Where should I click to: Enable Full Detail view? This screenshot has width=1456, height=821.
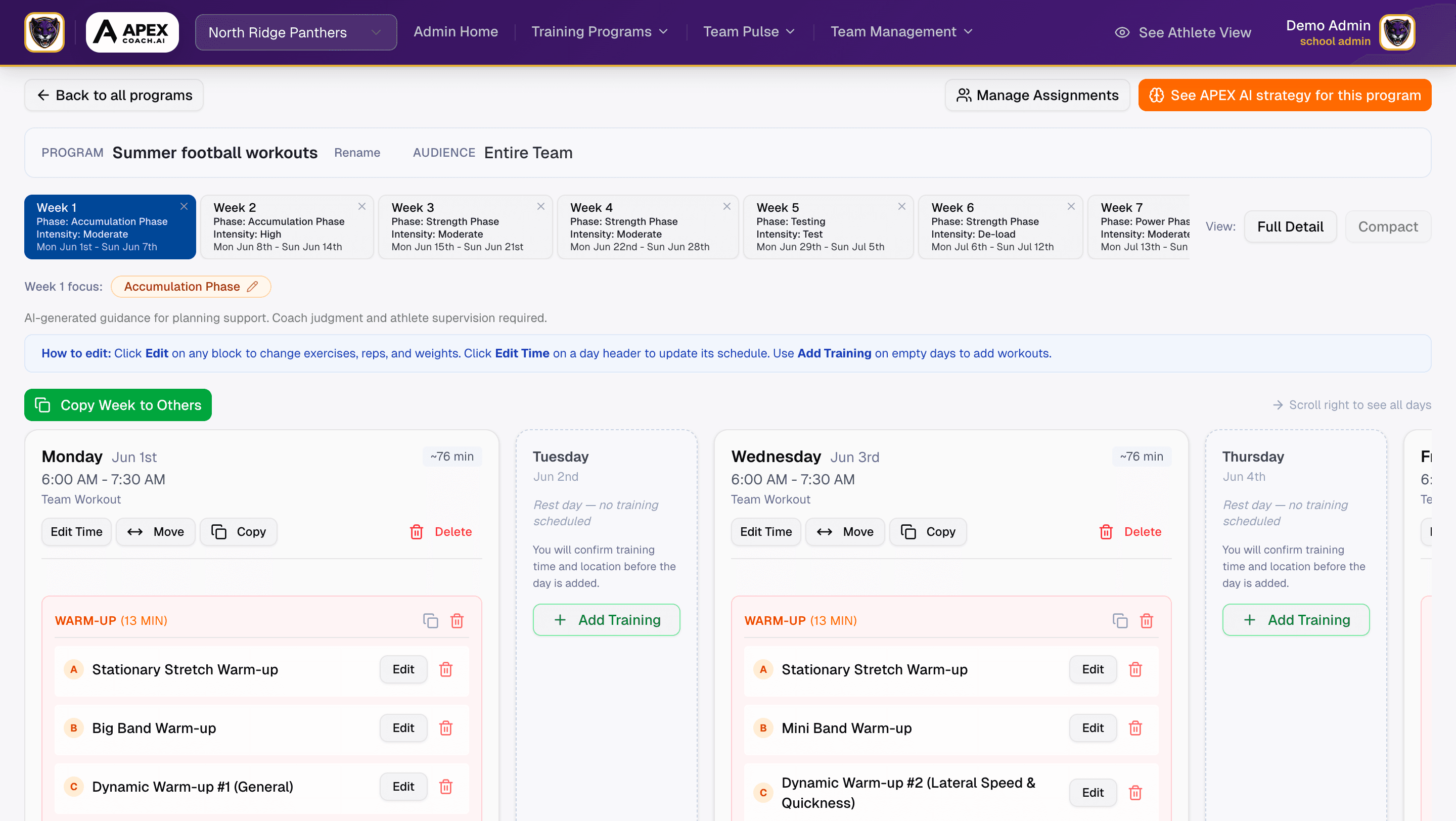(1290, 226)
